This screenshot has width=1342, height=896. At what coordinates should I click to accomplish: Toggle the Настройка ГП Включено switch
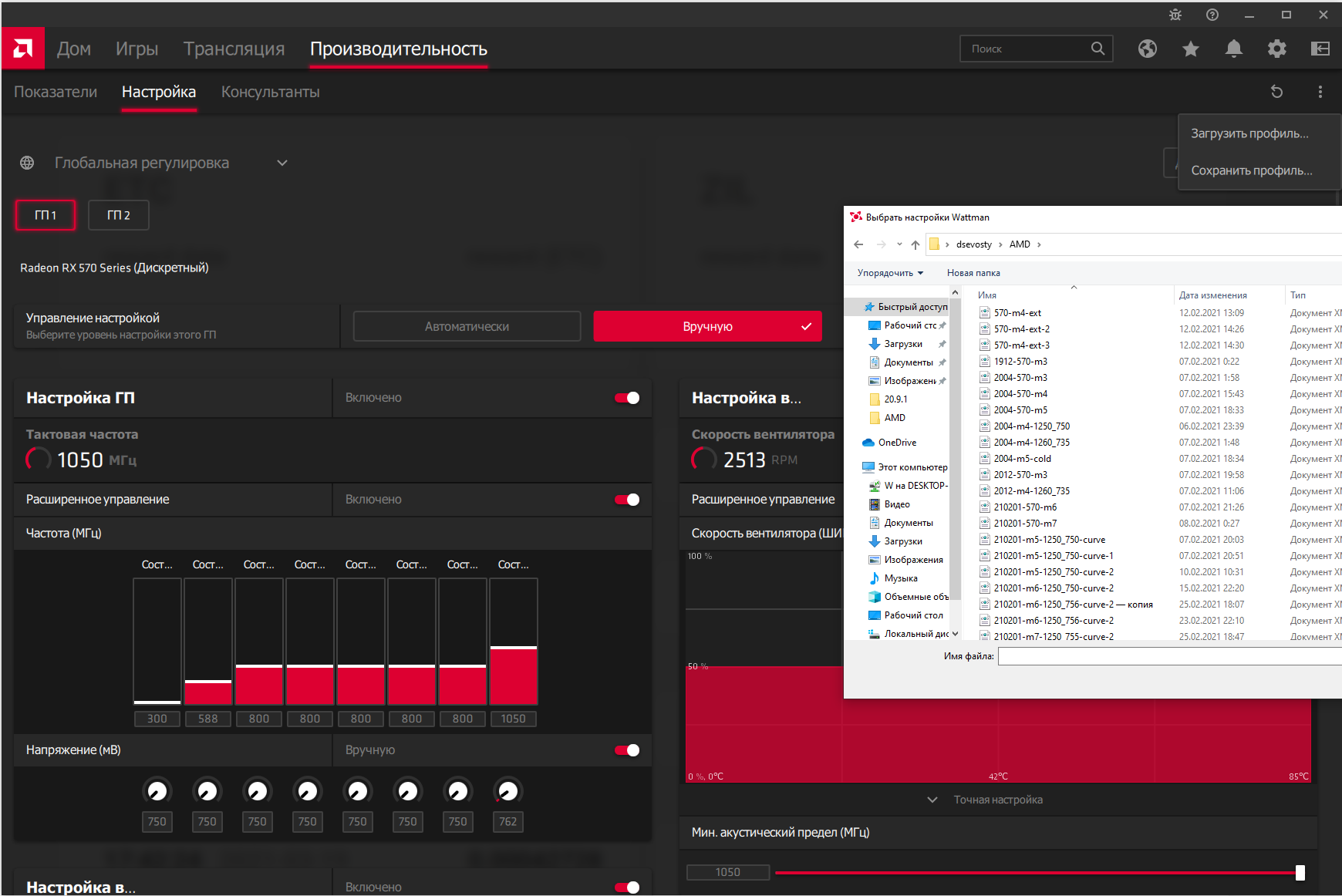tap(627, 398)
